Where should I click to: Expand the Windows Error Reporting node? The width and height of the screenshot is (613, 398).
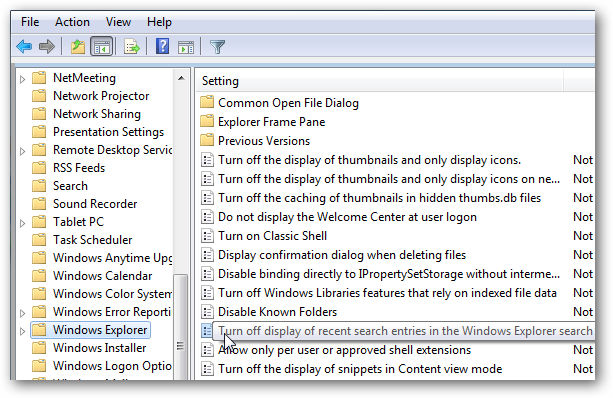[22, 313]
